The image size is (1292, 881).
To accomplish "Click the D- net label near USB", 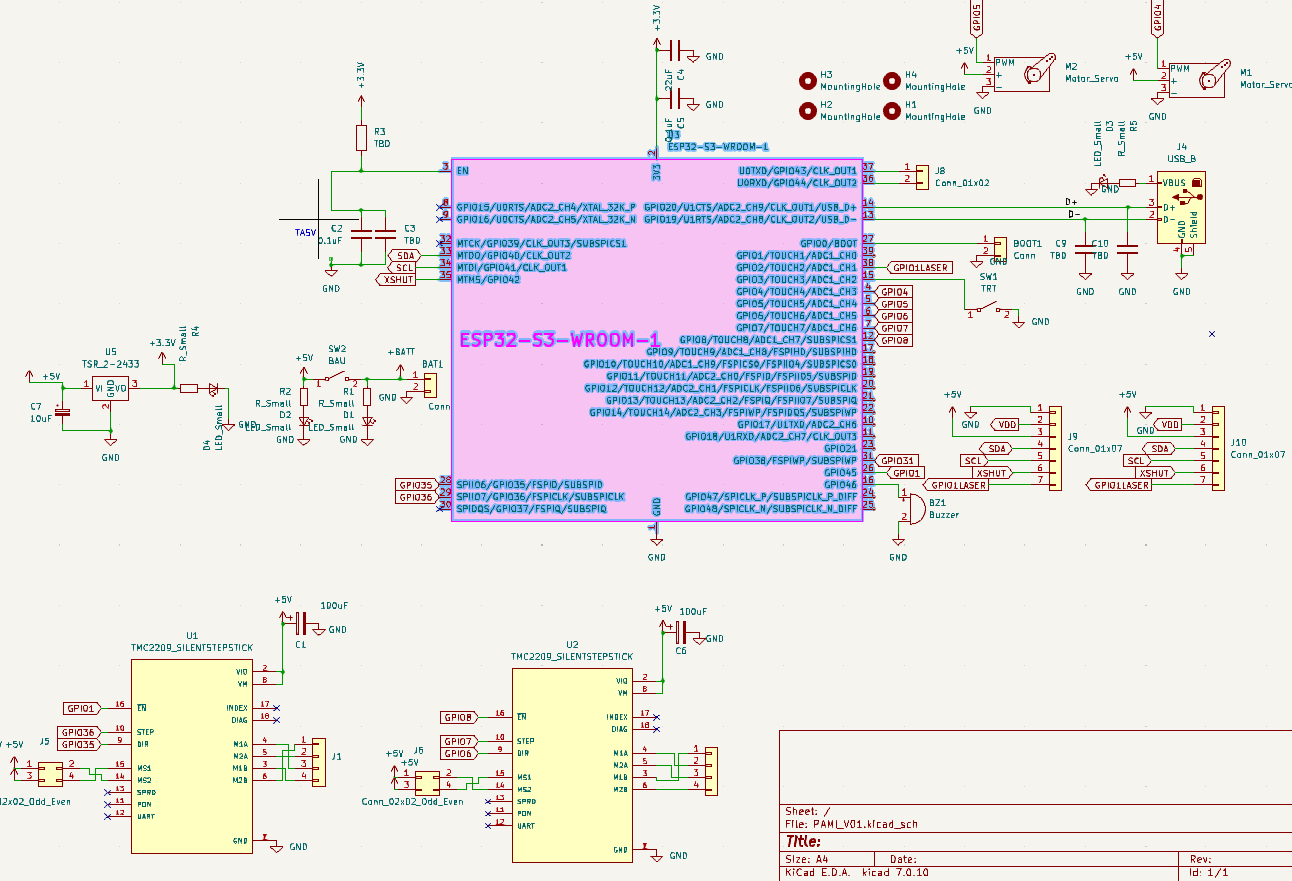I will (1072, 214).
